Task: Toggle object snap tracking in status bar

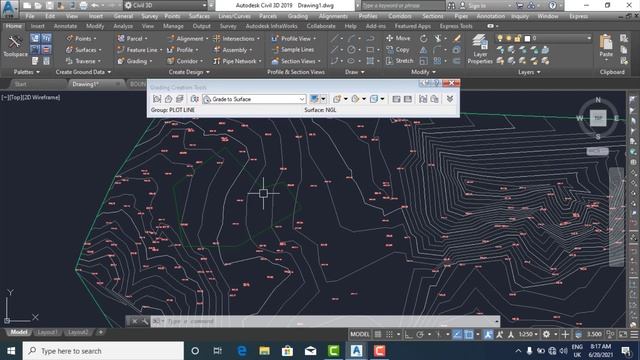Action: pos(457,334)
